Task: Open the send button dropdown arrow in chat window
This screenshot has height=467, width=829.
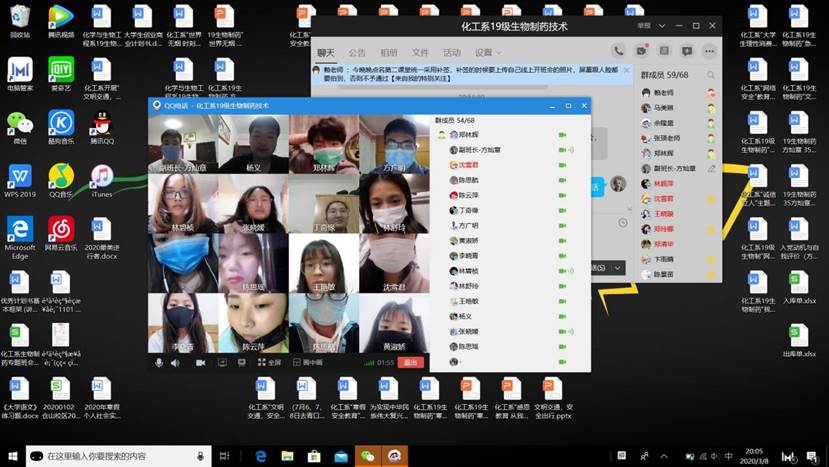Action: [617, 268]
